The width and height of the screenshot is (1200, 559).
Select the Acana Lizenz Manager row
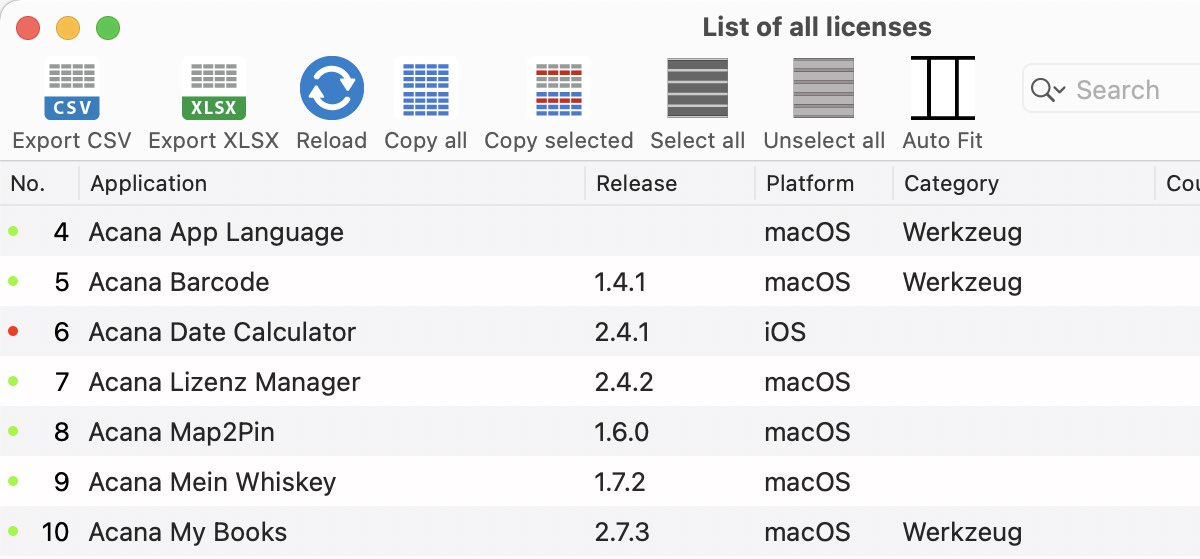[600, 382]
